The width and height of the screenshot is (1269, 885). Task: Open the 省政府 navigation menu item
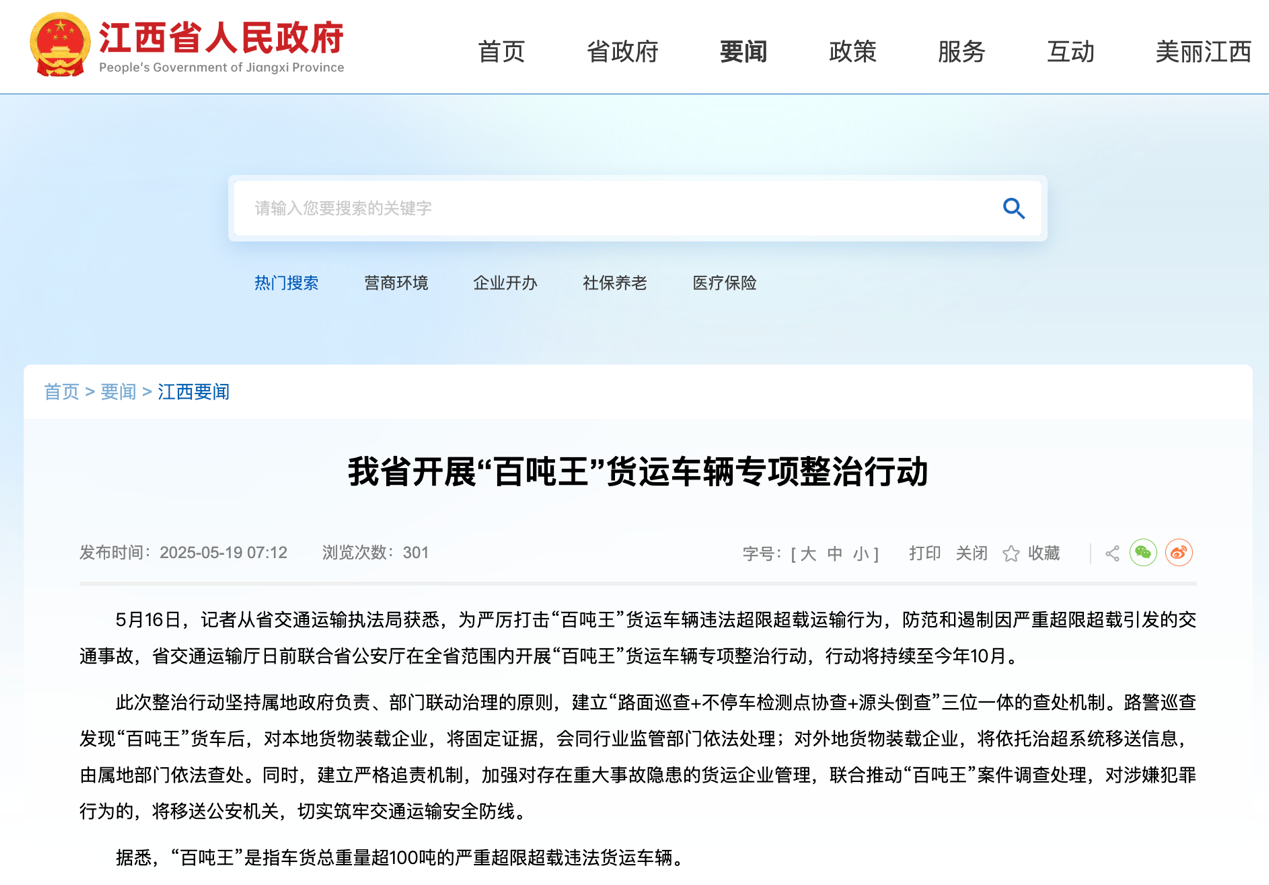tap(621, 53)
